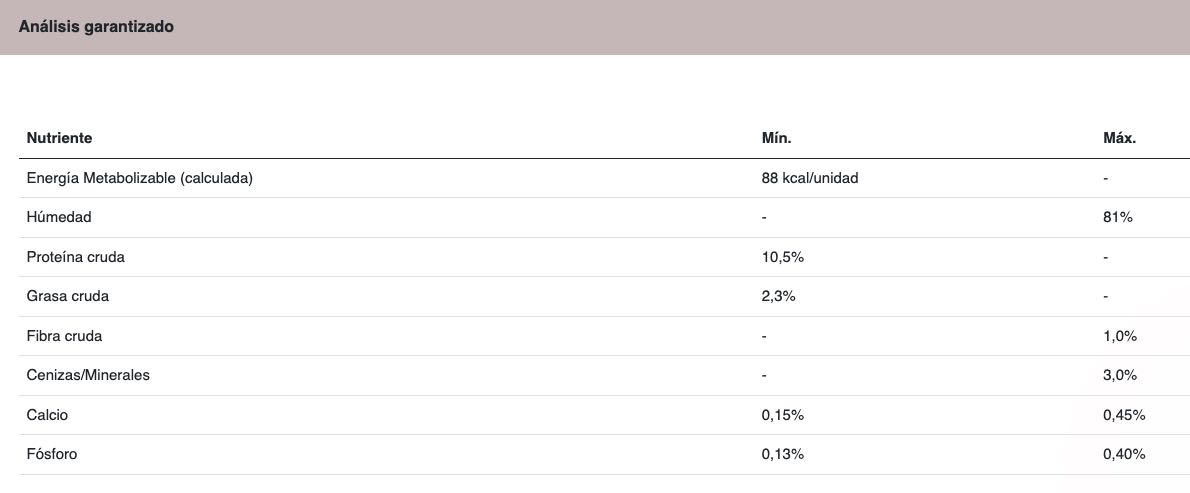The height and width of the screenshot is (493, 1190).
Task: Select the Grasa cruda row label
Action: tap(68, 297)
